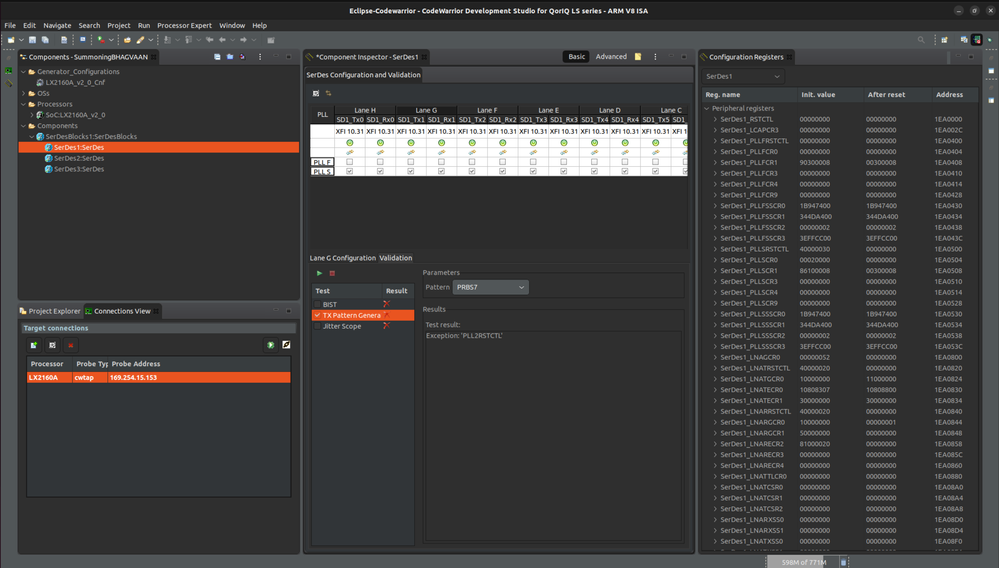Toggle the TX Pattern Generator checkbox
This screenshot has height=568, width=999.
(x=317, y=315)
